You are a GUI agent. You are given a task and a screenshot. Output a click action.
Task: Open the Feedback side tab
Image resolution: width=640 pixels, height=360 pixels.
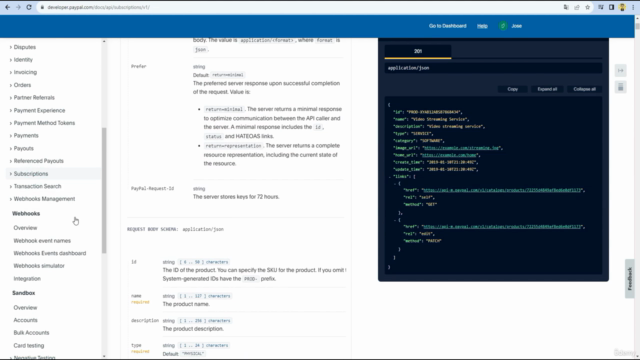click(630, 279)
